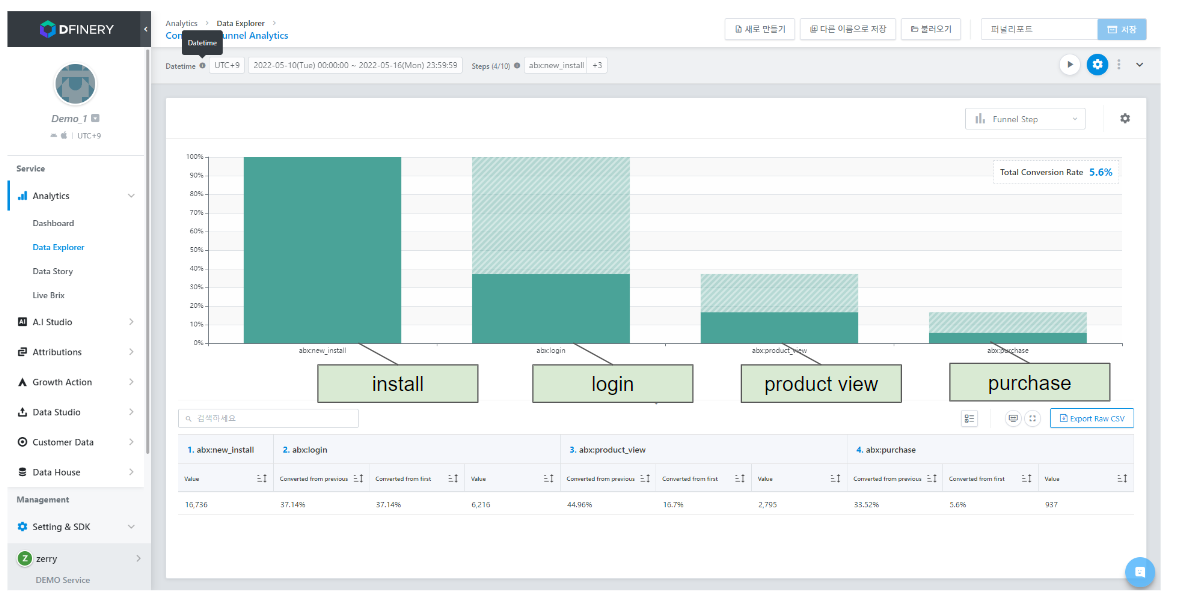Click Export Raw CSV button
The height and width of the screenshot is (601, 1177).
(1092, 419)
